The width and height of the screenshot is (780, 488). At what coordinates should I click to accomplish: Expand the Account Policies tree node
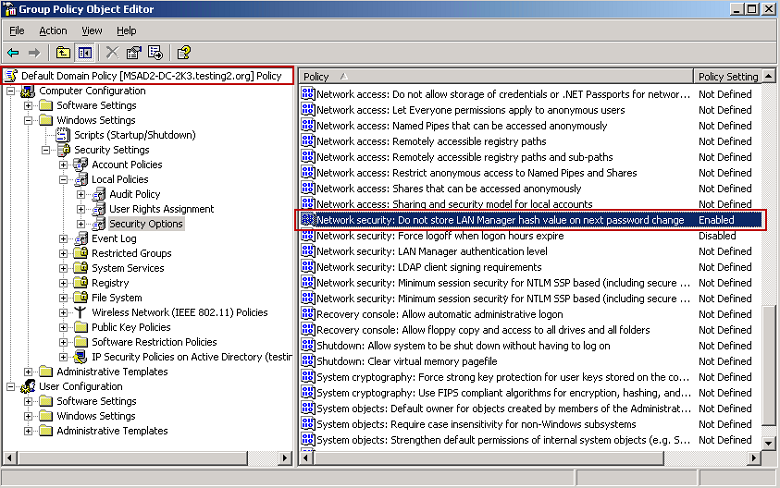(x=64, y=165)
